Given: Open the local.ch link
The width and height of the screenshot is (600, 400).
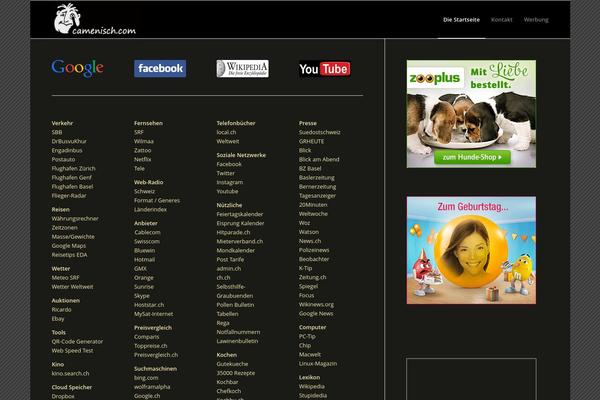Looking at the screenshot, I should coord(226,132).
